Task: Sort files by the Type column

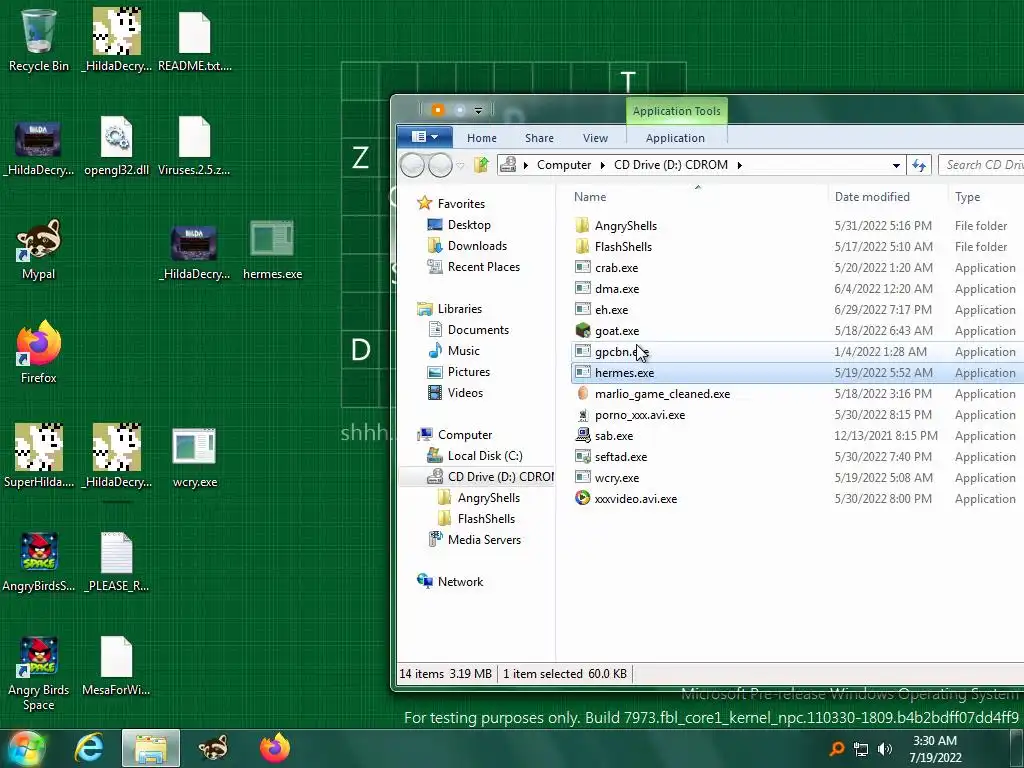Action: 985,197
